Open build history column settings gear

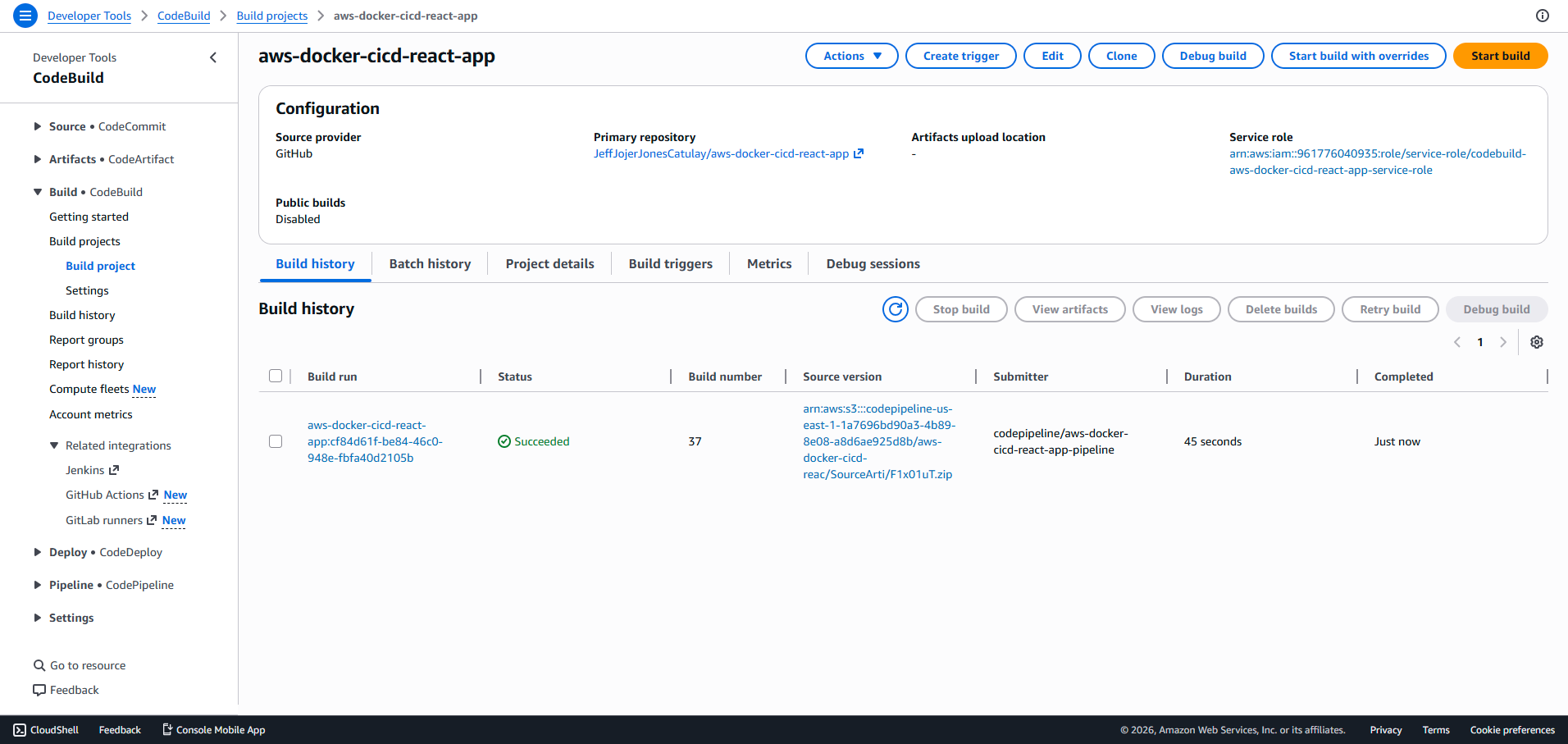coord(1537,342)
